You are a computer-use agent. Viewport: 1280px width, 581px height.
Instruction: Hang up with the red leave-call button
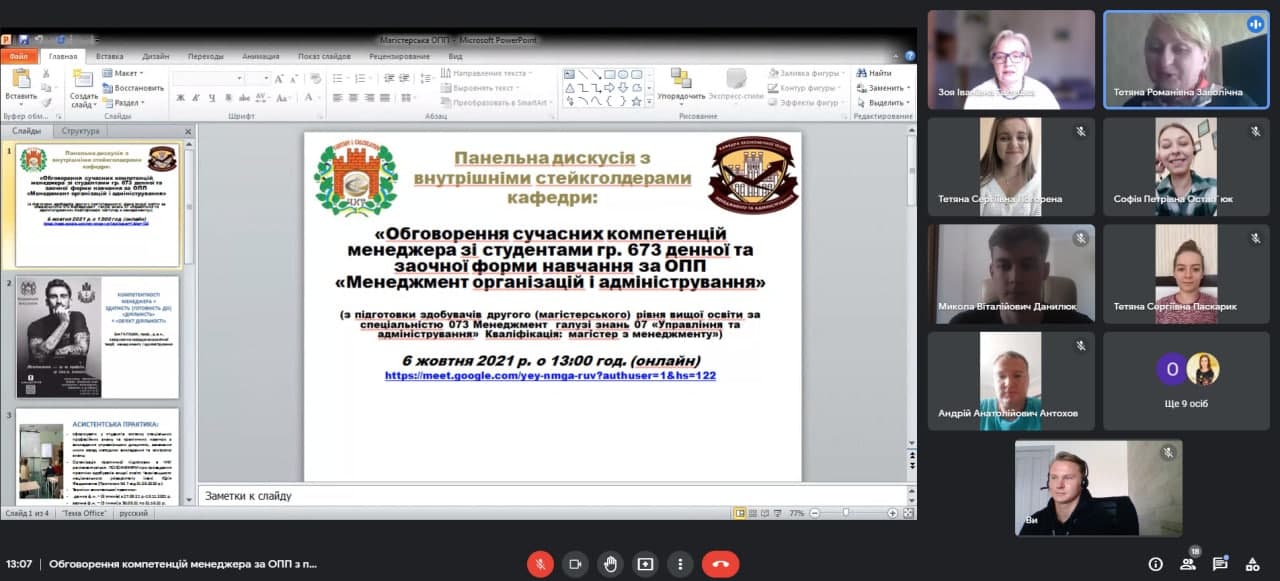[720, 564]
